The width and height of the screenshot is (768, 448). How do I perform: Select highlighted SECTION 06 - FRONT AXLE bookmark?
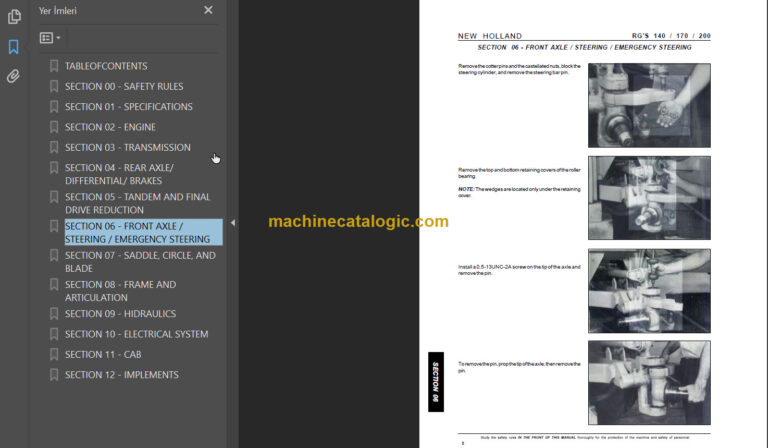144,232
